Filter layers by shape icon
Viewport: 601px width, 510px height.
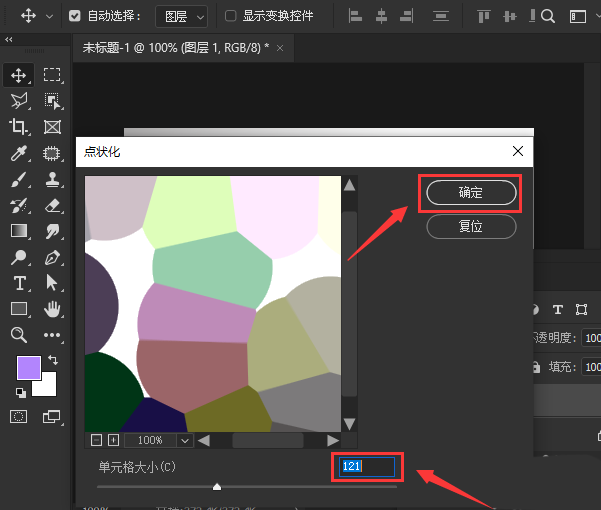click(x=581, y=309)
